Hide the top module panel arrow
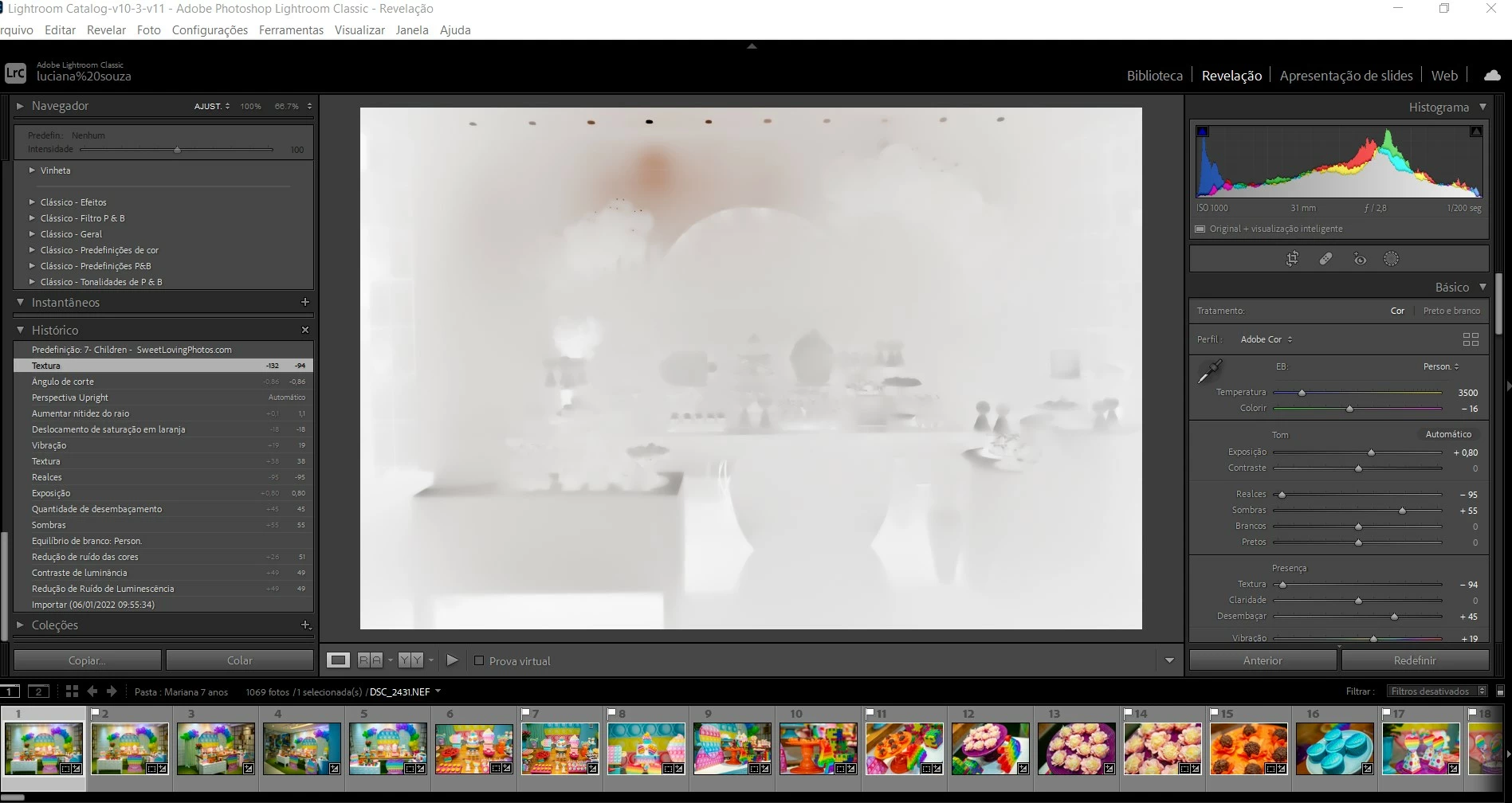1512x803 pixels. [752, 46]
